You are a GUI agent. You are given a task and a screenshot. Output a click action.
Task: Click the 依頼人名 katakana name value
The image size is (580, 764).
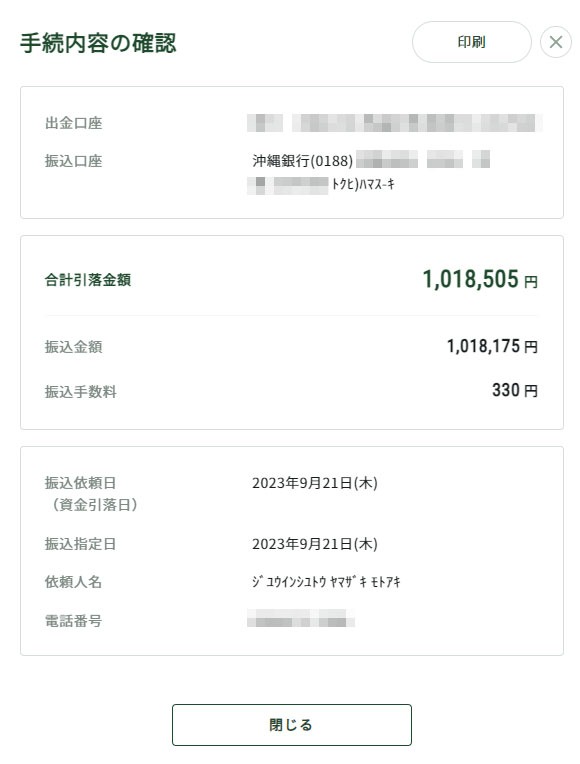click(x=326, y=582)
